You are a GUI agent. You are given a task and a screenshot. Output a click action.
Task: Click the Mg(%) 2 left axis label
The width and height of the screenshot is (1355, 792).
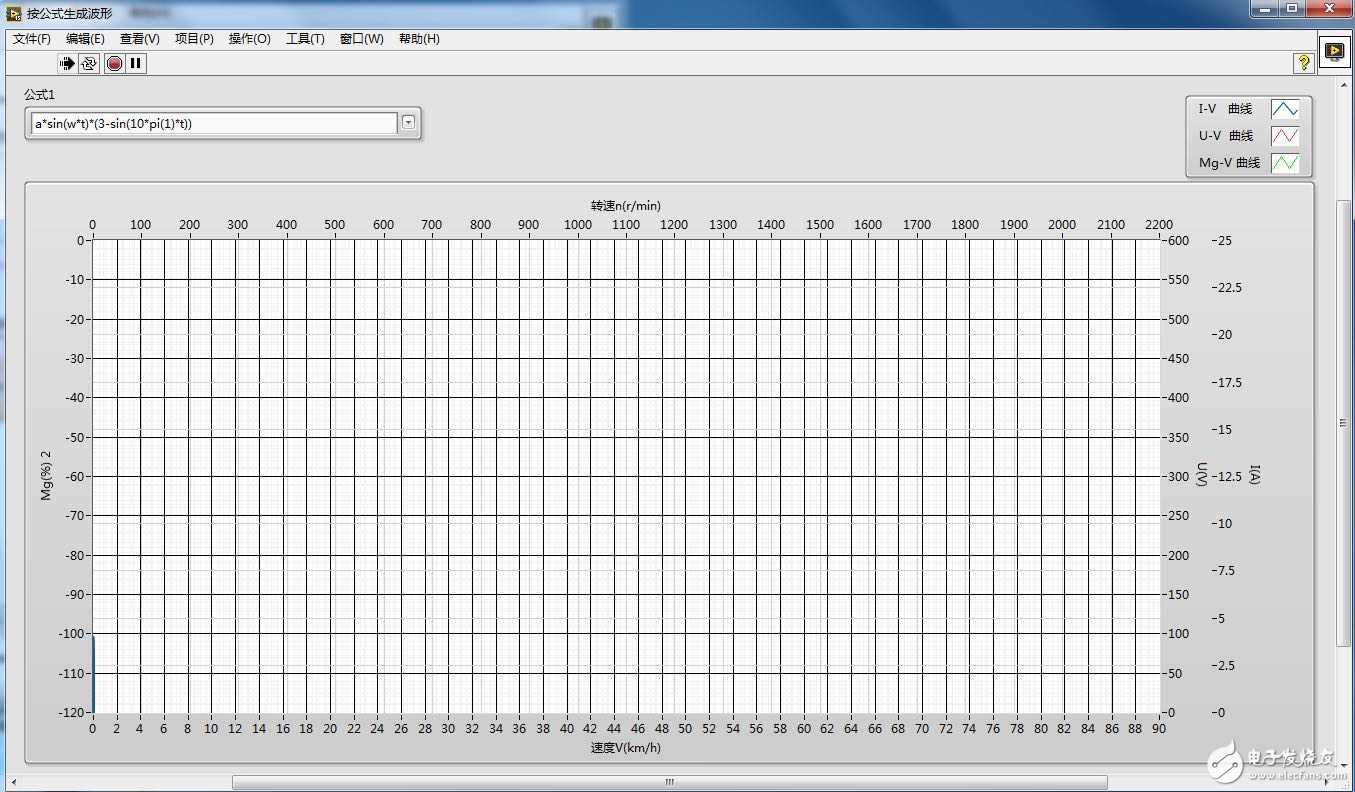46,476
